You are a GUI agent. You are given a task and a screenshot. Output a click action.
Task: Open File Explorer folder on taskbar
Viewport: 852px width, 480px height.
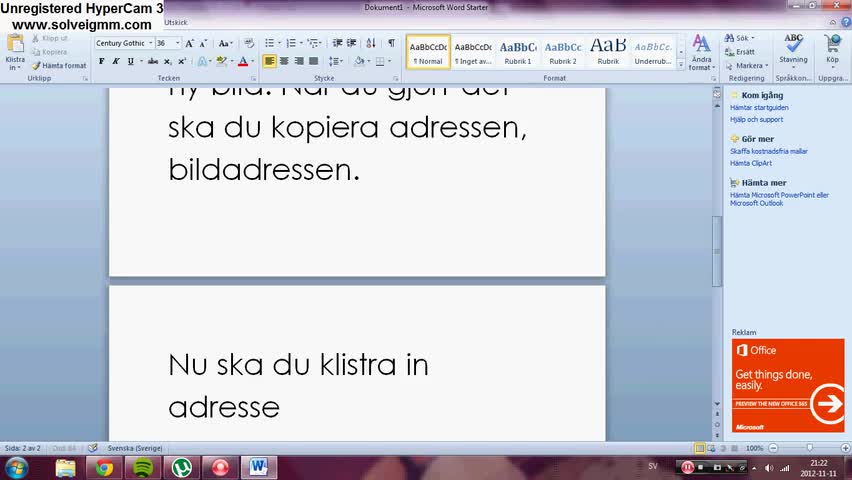65,467
